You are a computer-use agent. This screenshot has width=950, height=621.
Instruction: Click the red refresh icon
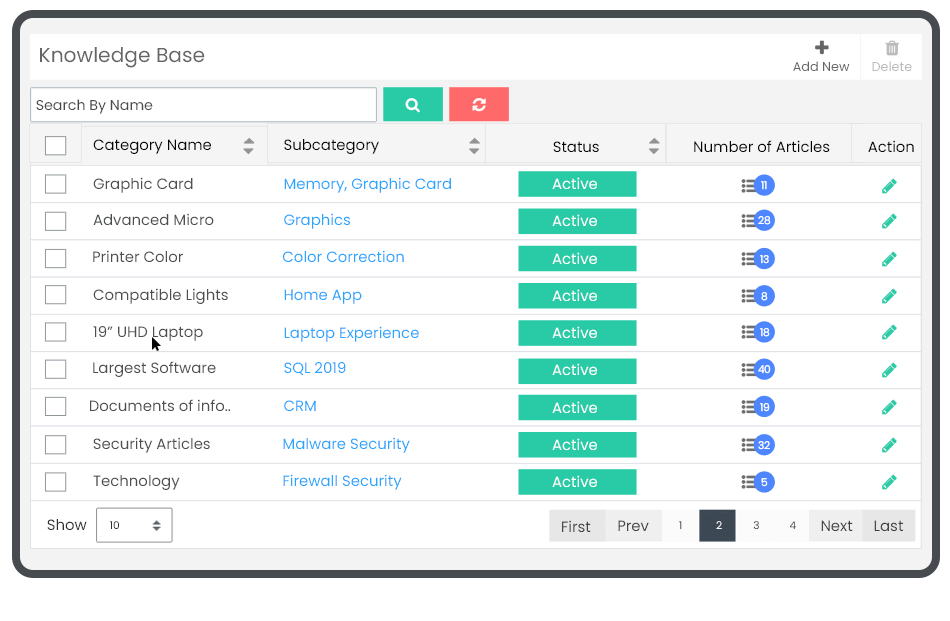pyautogui.click(x=478, y=104)
